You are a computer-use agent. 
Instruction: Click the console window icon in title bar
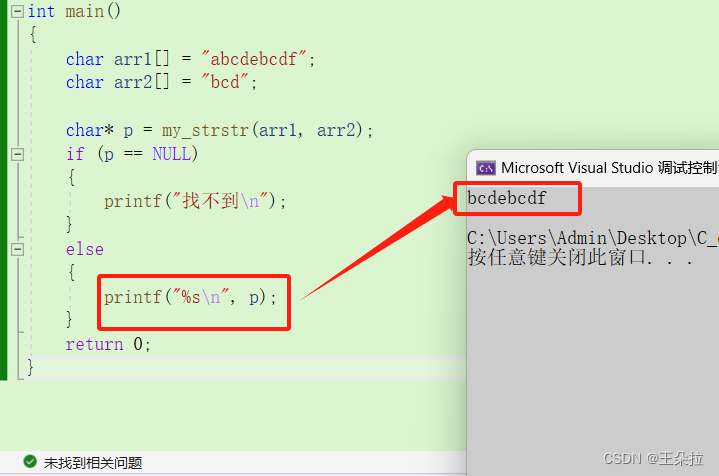(x=486, y=168)
